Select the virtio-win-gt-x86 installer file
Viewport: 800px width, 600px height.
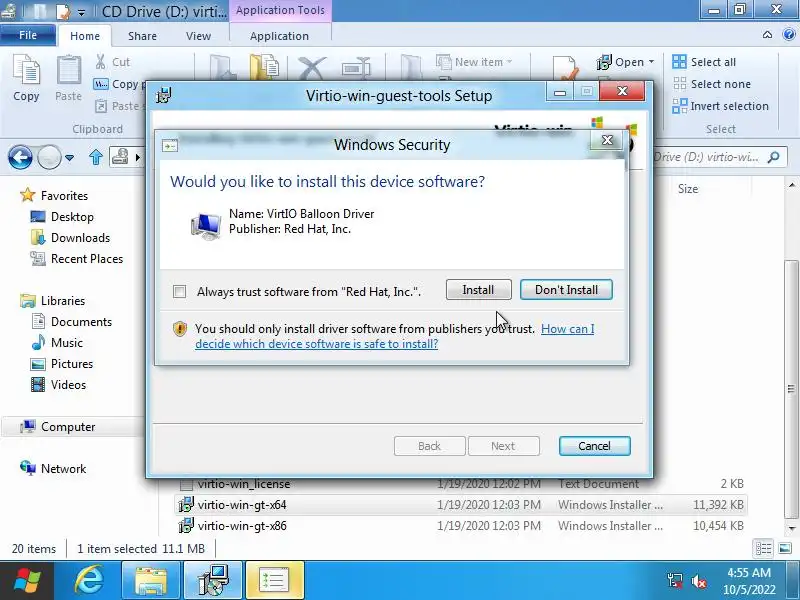tap(461, 526)
